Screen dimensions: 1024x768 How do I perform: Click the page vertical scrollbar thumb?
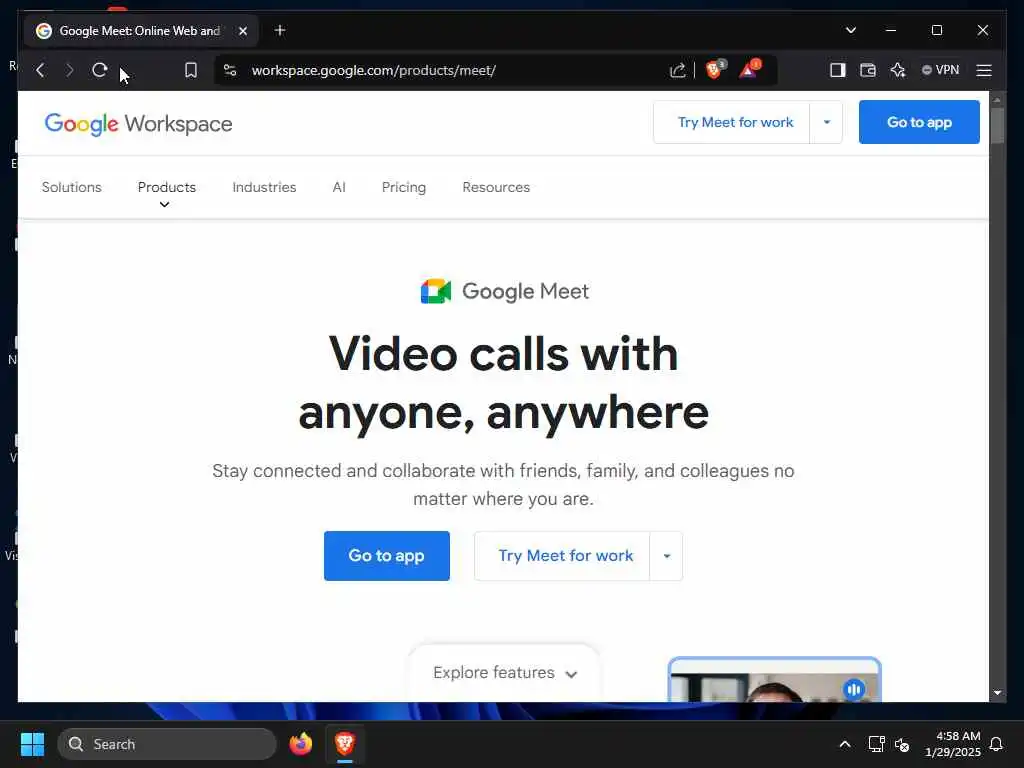(x=997, y=125)
